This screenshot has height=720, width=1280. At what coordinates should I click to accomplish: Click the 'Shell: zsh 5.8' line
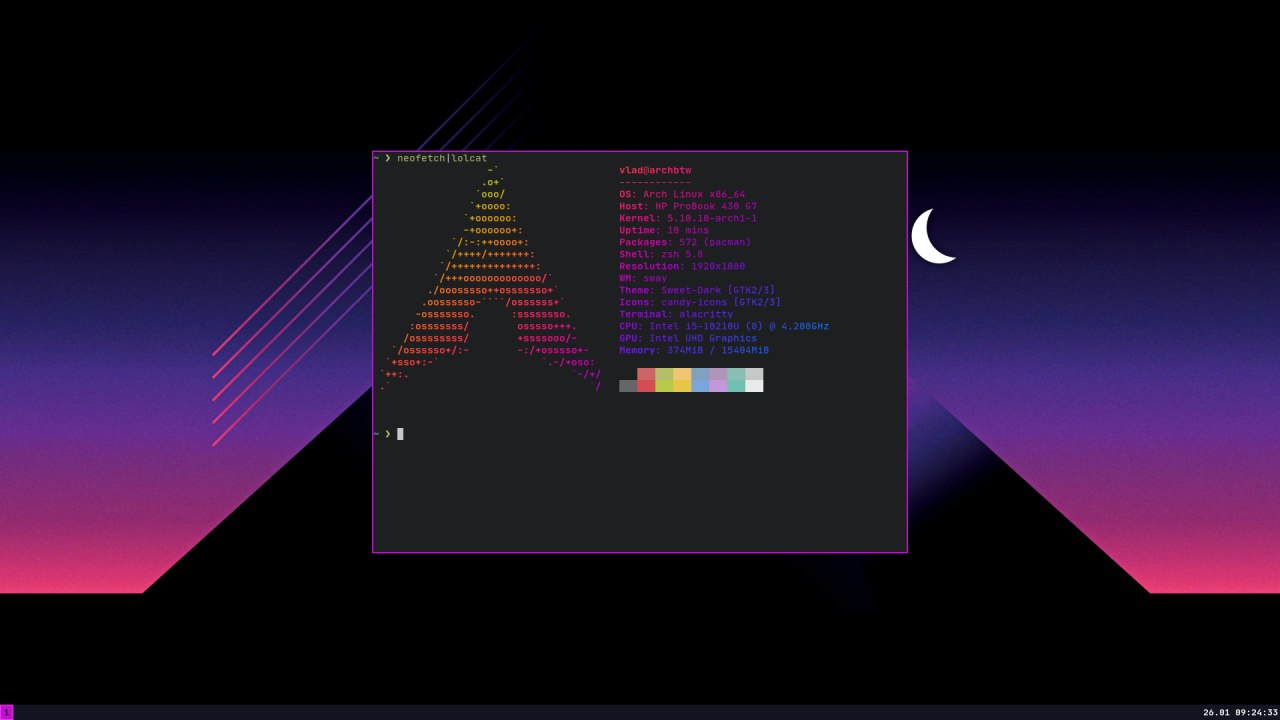661,254
